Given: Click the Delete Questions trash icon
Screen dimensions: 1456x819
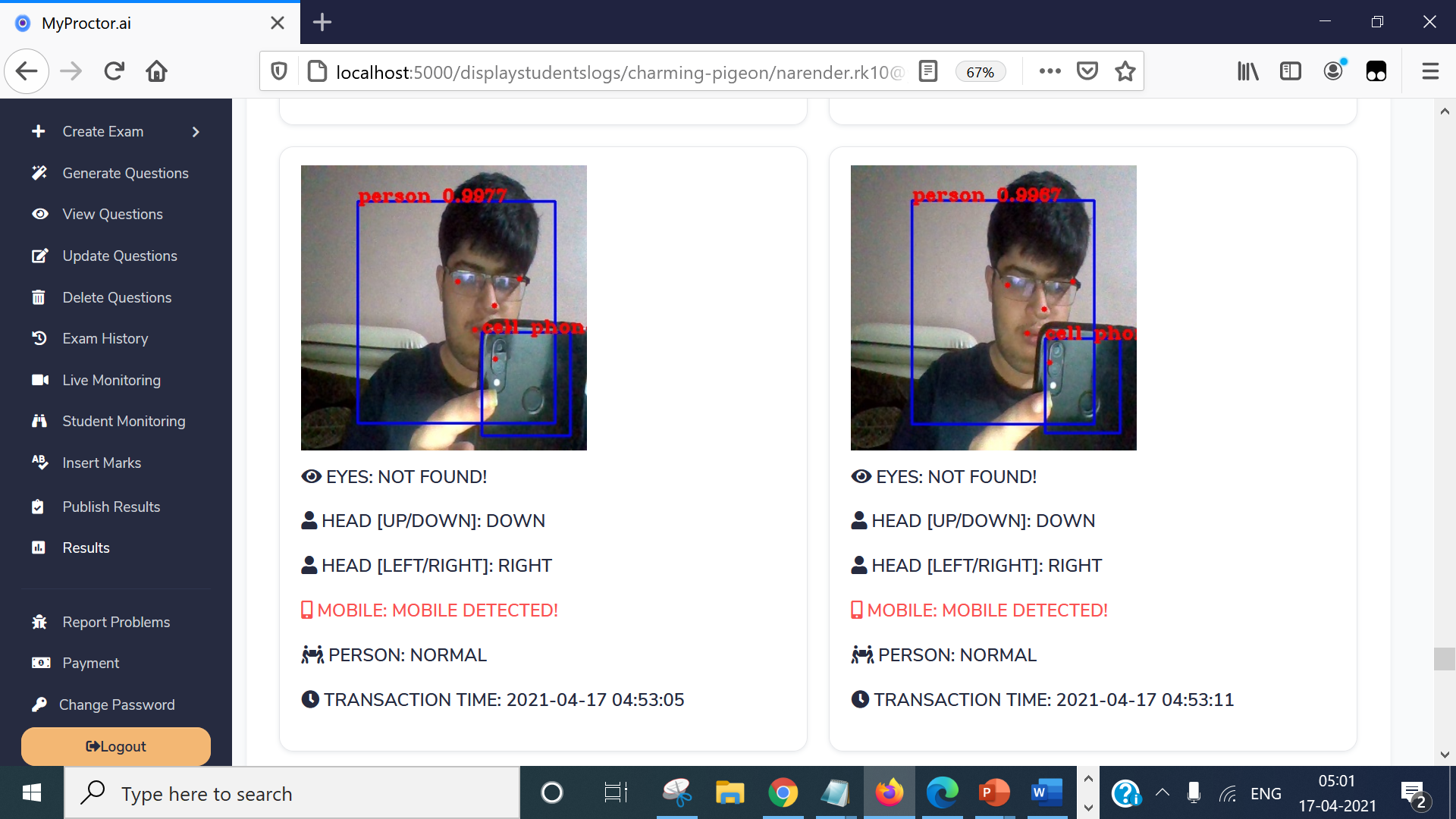Looking at the screenshot, I should 39,297.
